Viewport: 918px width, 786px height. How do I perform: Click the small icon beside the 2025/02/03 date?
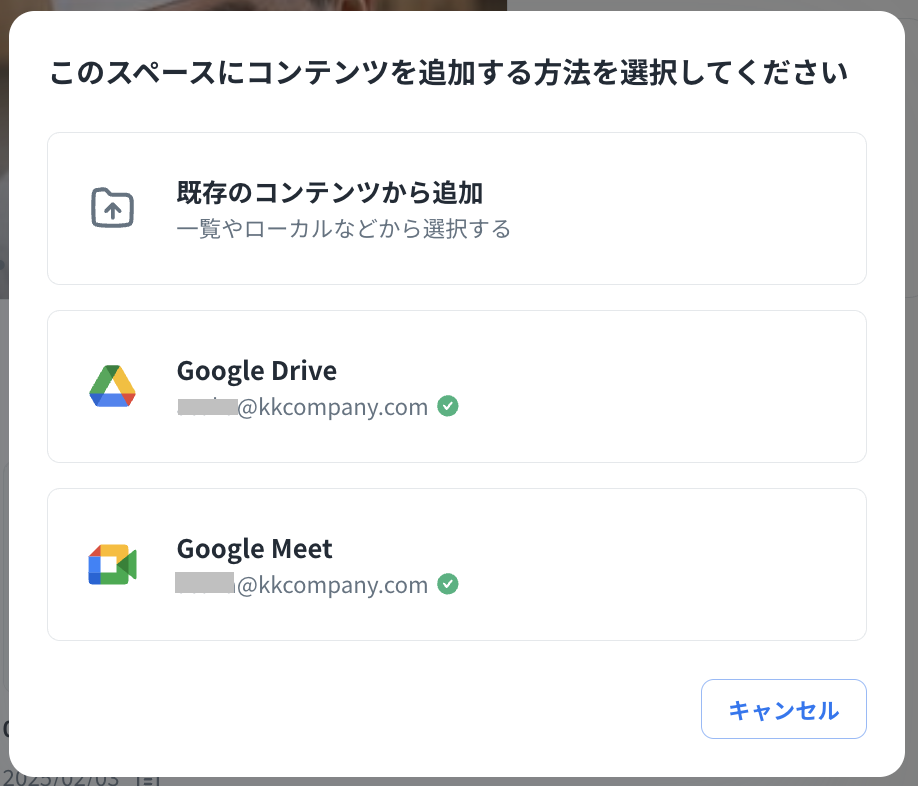(148, 780)
